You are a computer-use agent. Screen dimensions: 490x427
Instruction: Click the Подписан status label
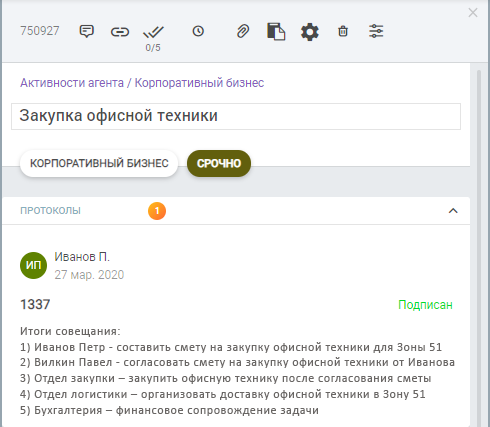coord(425,305)
